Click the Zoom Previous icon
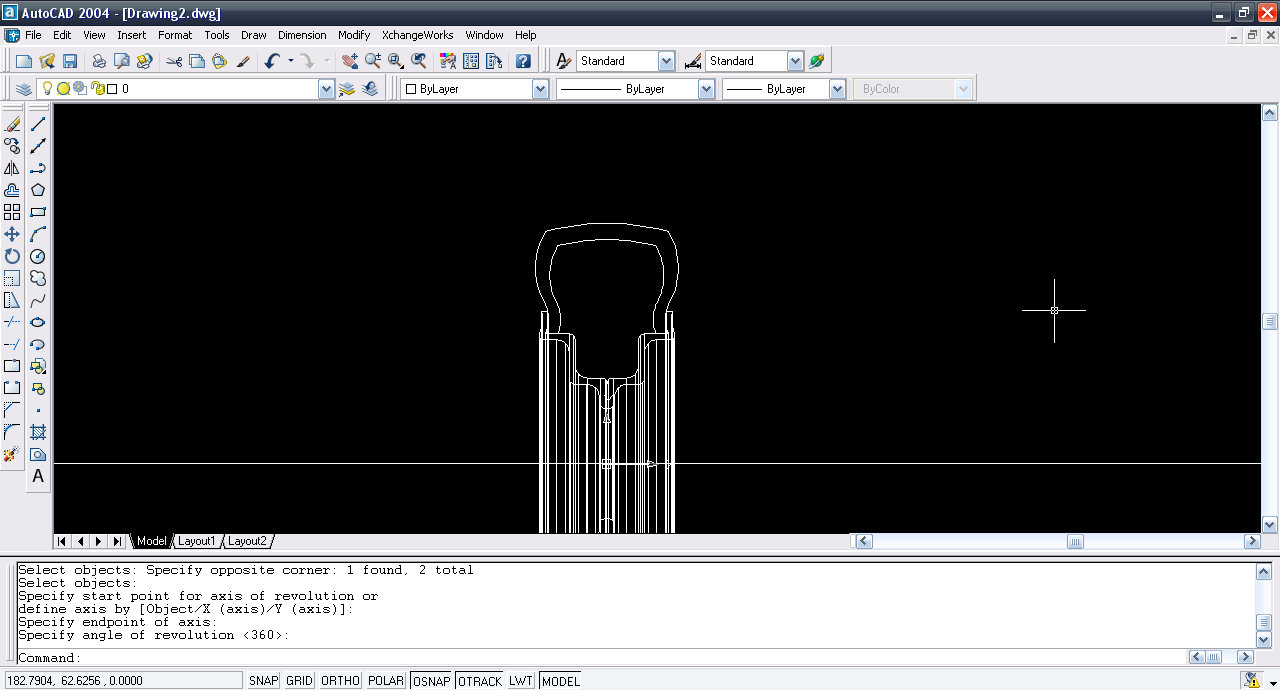Screen dimensions: 1280x690 418,61
